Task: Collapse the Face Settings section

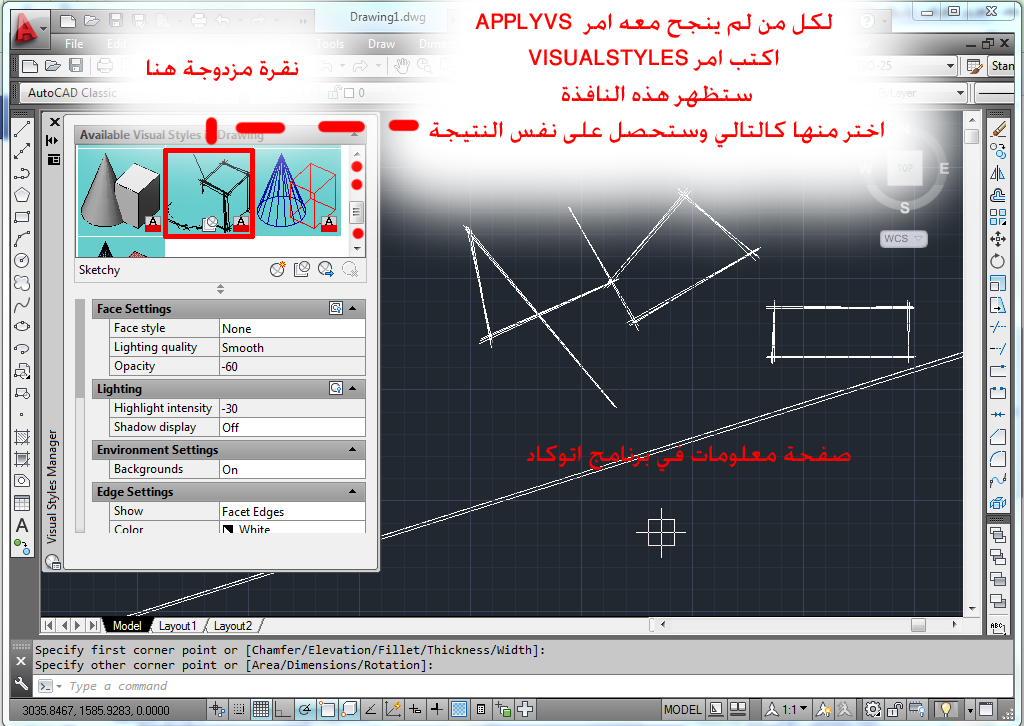Action: coord(353,308)
